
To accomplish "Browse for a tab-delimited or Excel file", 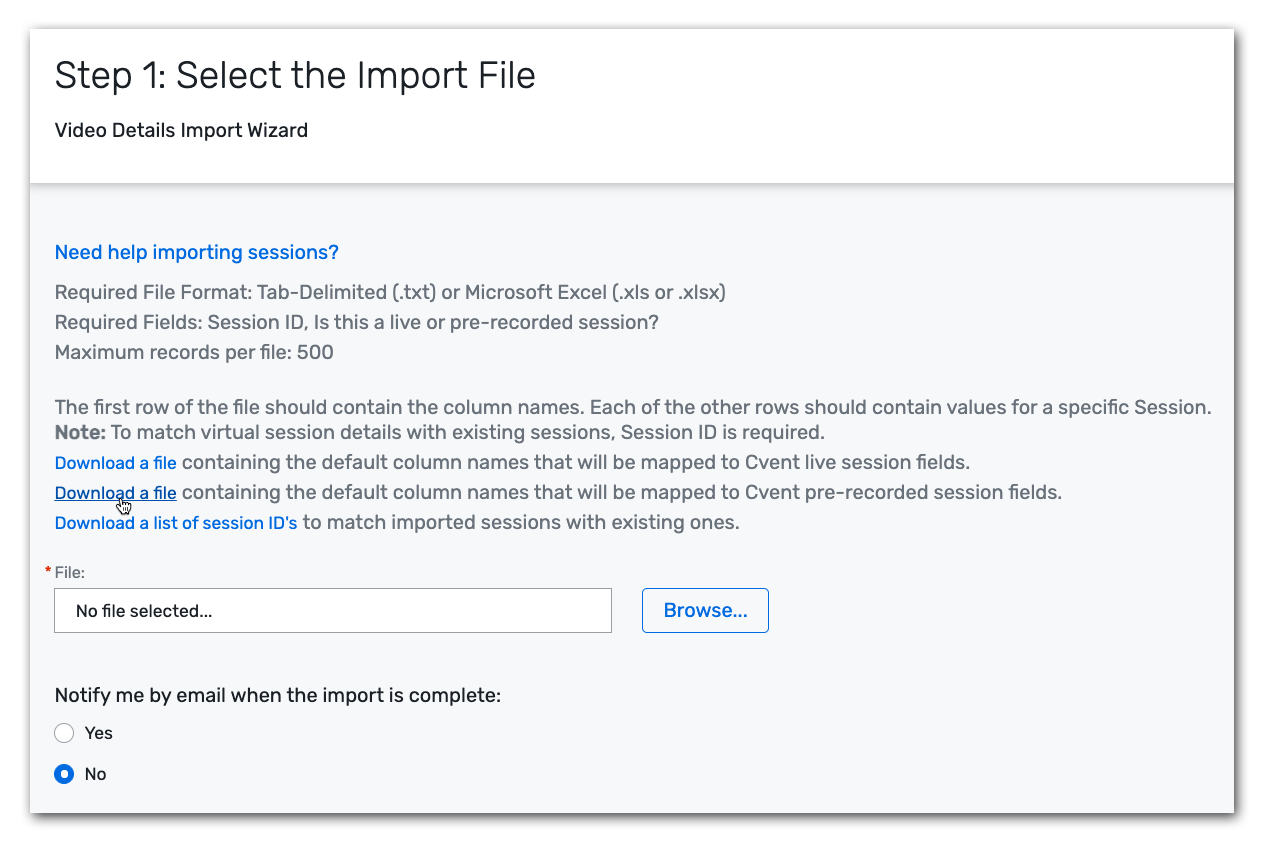I will click(704, 610).
